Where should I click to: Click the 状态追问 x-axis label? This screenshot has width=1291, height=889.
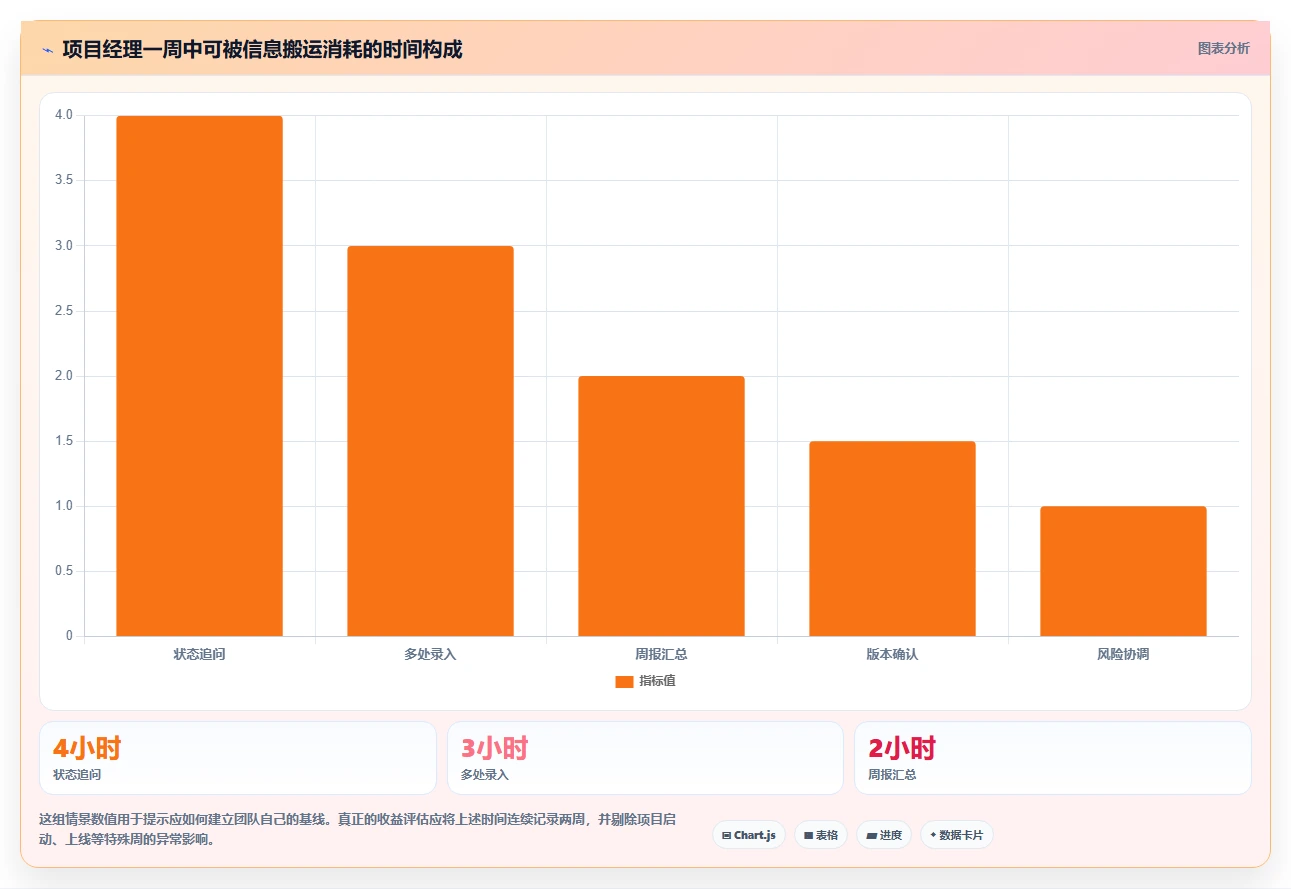pos(199,655)
